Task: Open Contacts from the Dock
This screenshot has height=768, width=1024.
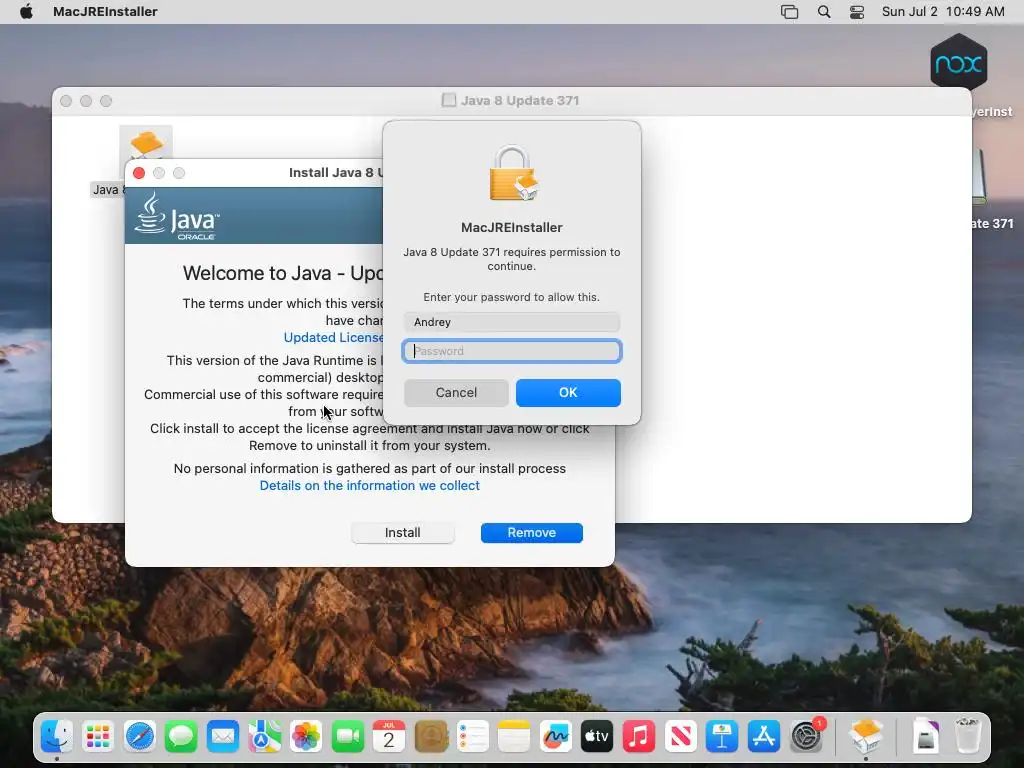Action: point(431,737)
